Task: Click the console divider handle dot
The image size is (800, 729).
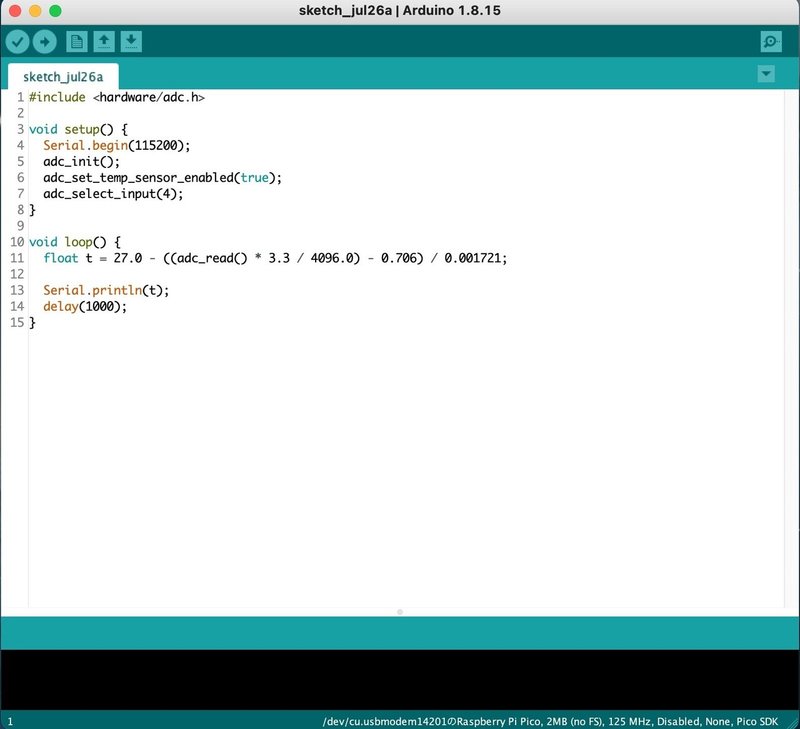Action: click(400, 612)
